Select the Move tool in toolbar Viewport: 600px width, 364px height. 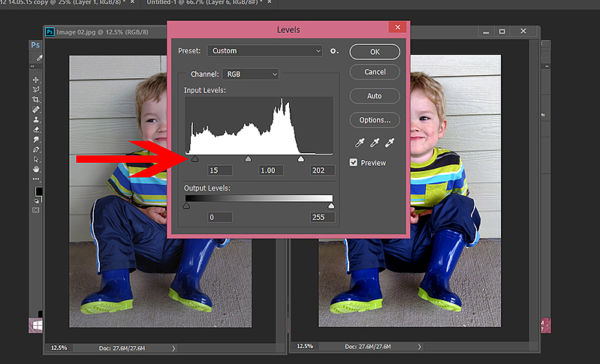36,80
